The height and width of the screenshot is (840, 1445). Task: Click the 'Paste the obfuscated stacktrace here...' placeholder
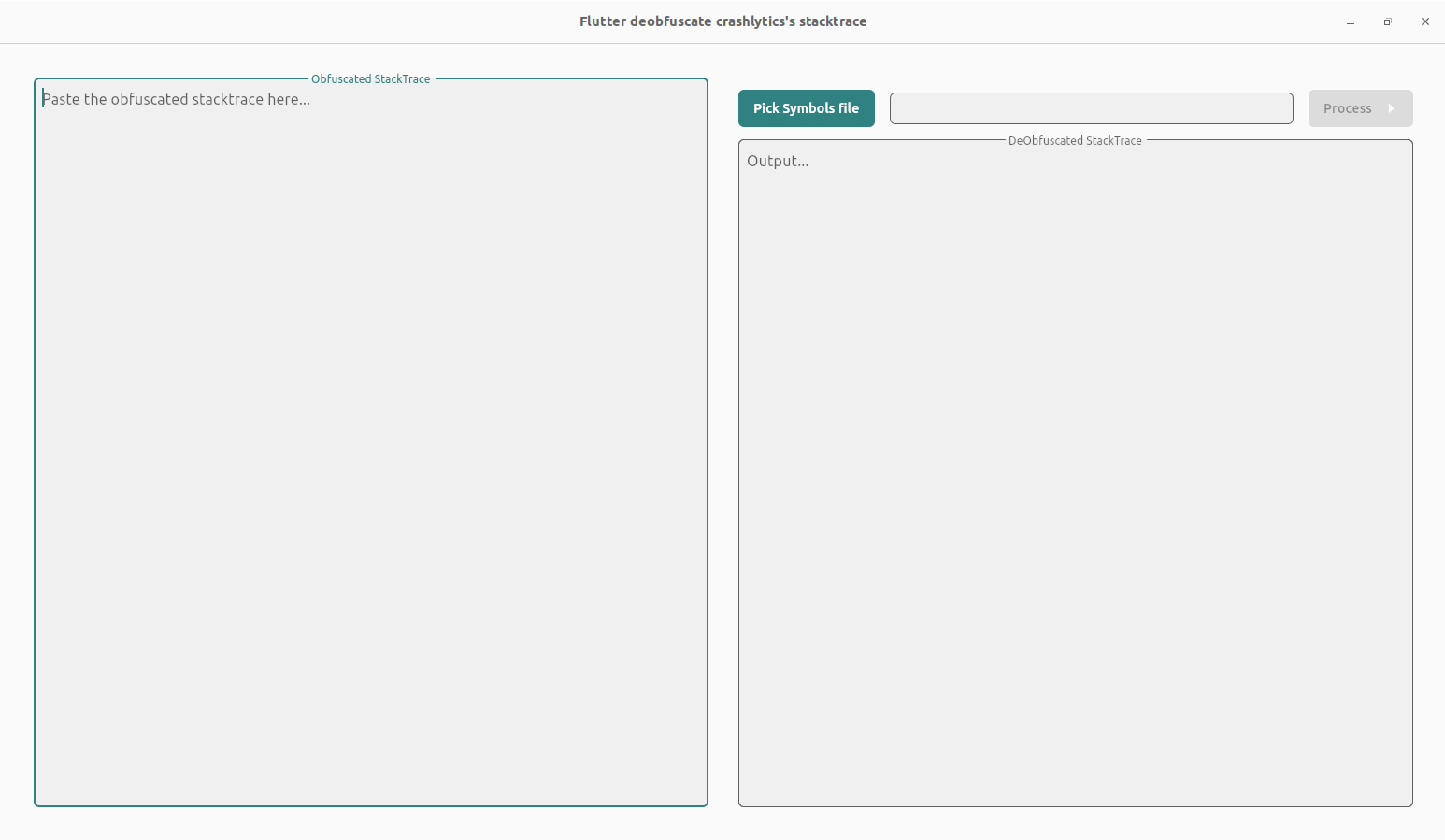click(x=177, y=99)
